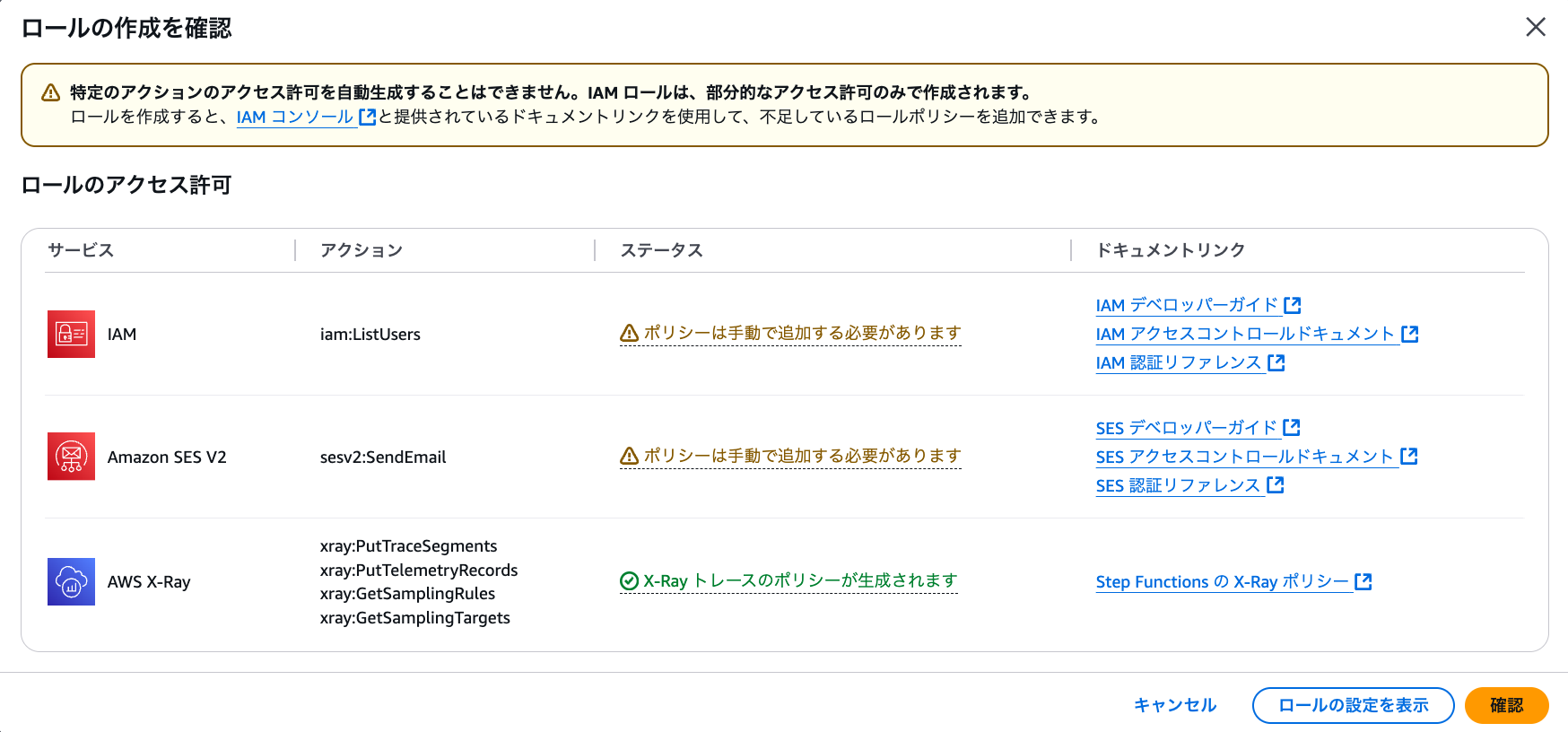Click external icon beside SES アクセスコントロールドキュメント

tap(1409, 456)
